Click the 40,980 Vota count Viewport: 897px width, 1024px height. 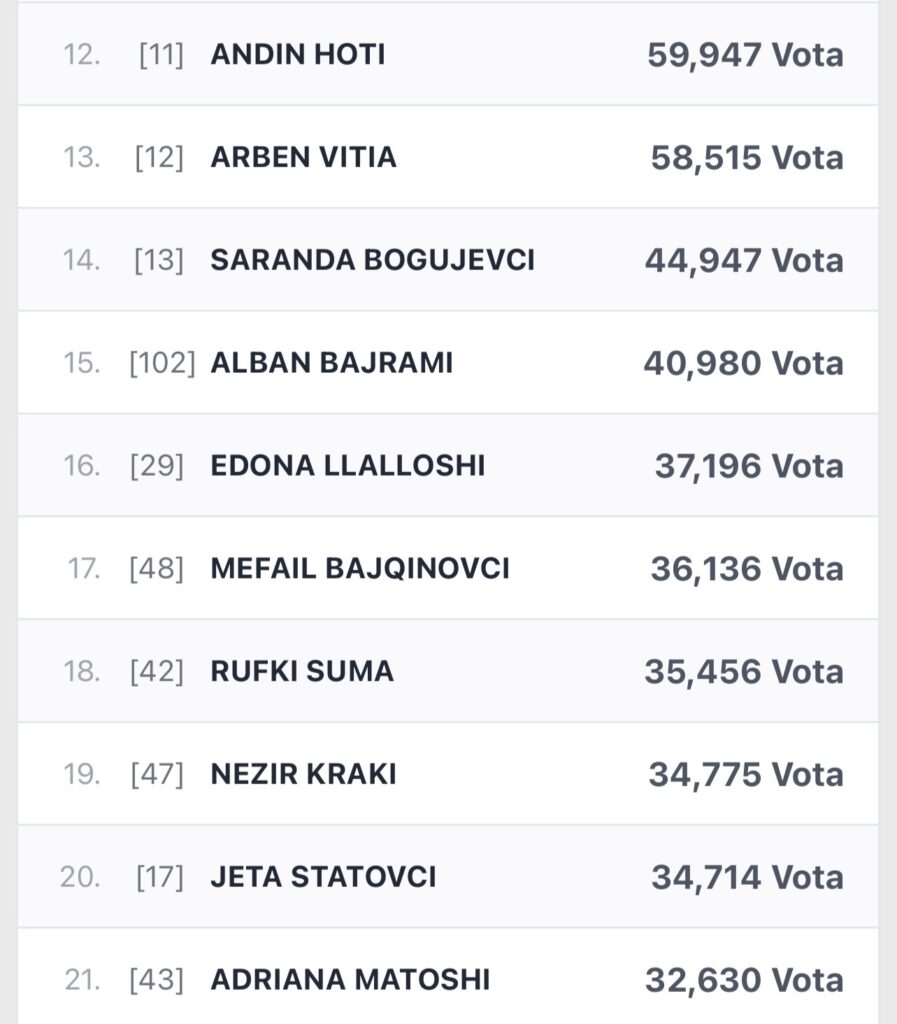(743, 363)
